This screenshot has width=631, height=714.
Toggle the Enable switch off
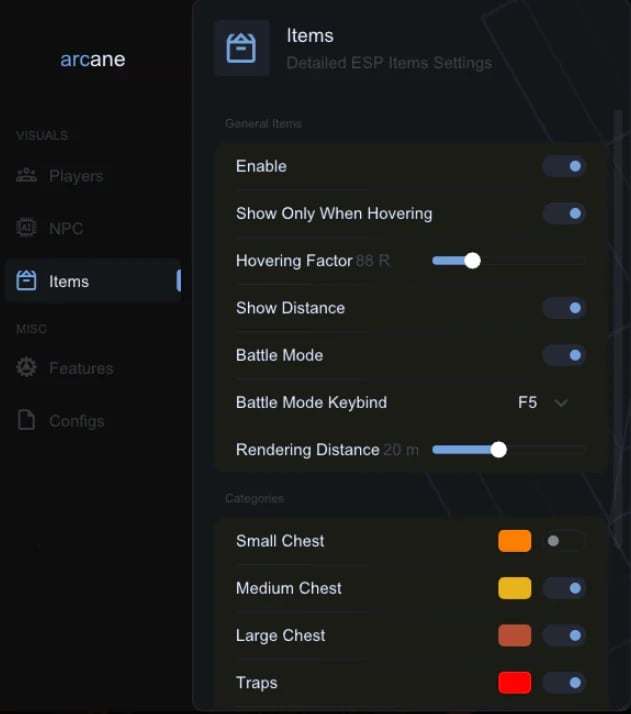point(564,166)
